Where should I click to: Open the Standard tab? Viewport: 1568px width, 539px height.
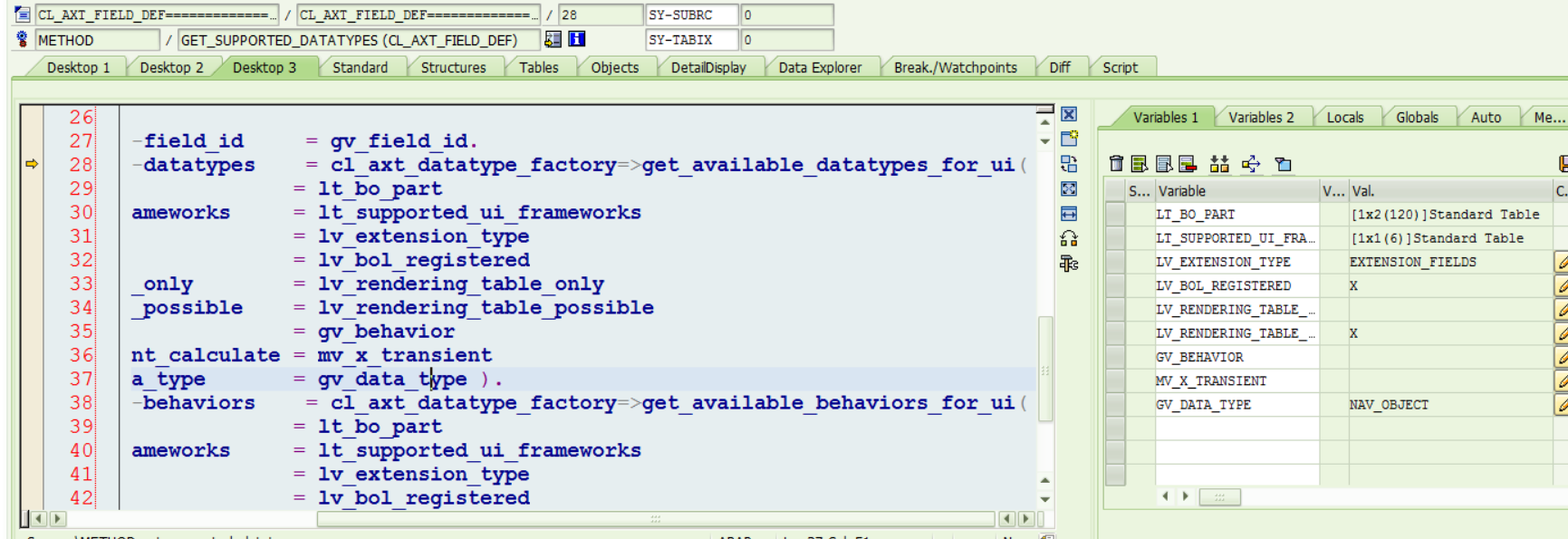(x=360, y=67)
